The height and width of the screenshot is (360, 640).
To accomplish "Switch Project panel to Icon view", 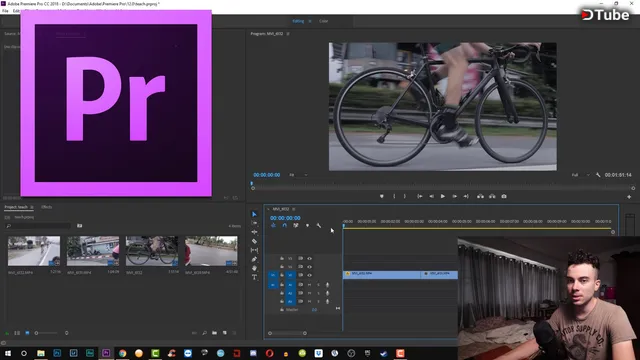I will tap(27, 333).
